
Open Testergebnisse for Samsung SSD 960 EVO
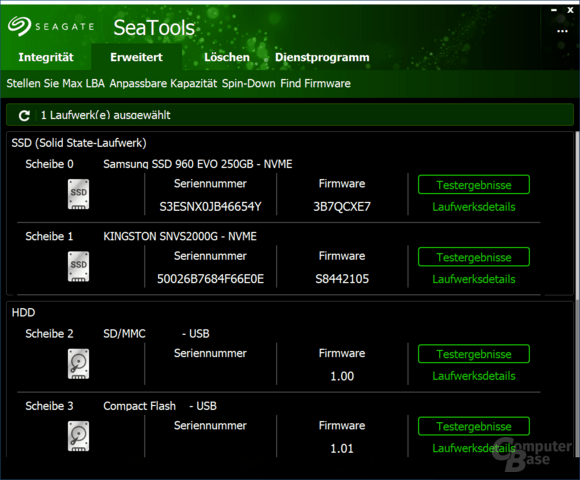point(474,185)
